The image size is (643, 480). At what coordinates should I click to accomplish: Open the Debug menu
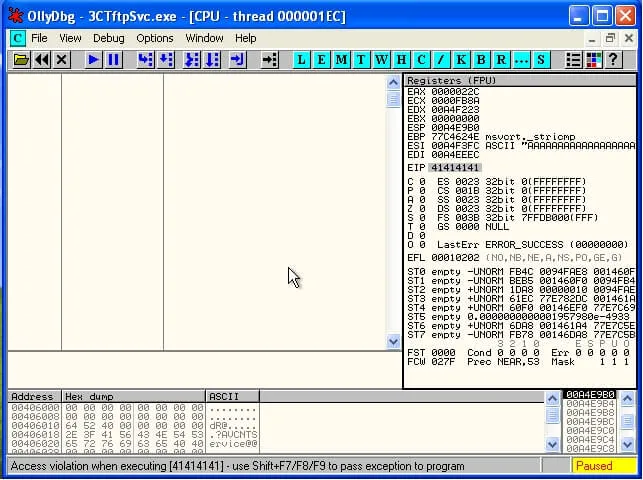click(109, 38)
